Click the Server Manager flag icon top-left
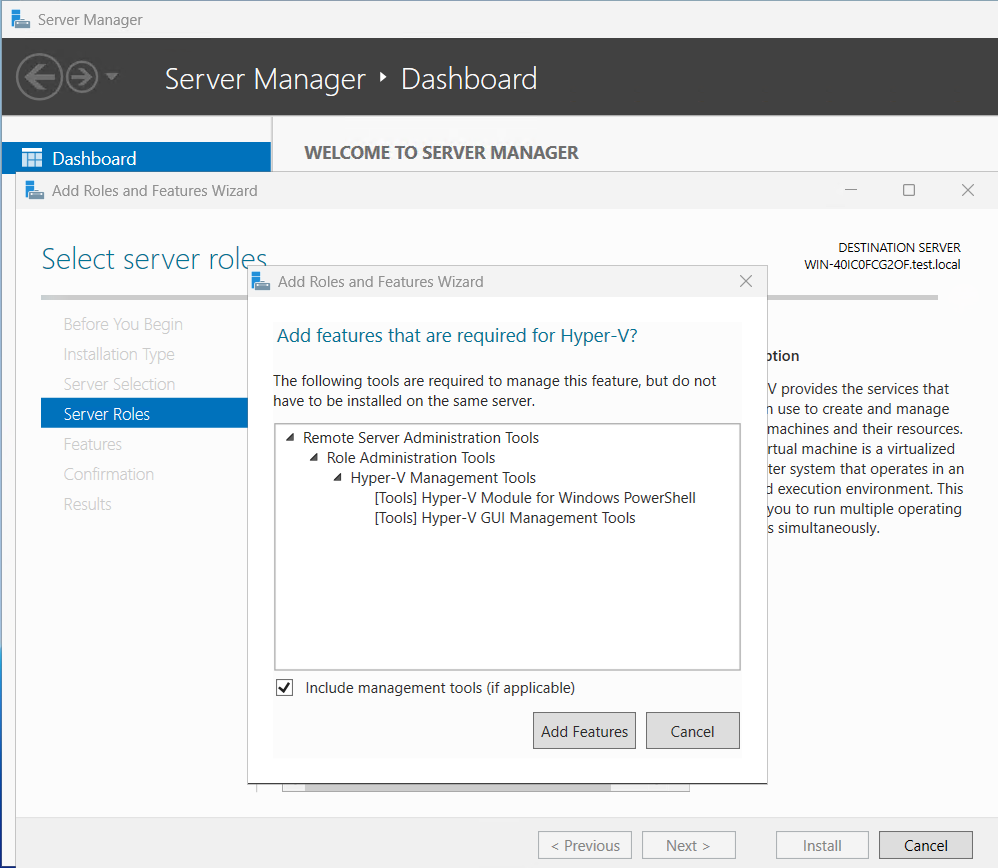Image resolution: width=998 pixels, height=868 pixels. coord(22,18)
